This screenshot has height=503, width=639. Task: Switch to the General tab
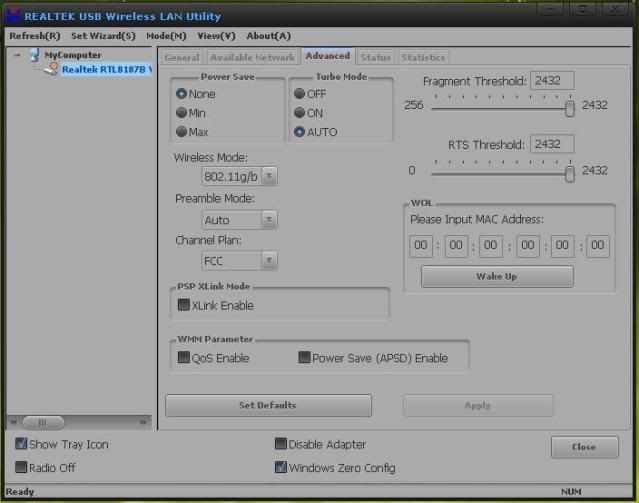[x=182, y=57]
